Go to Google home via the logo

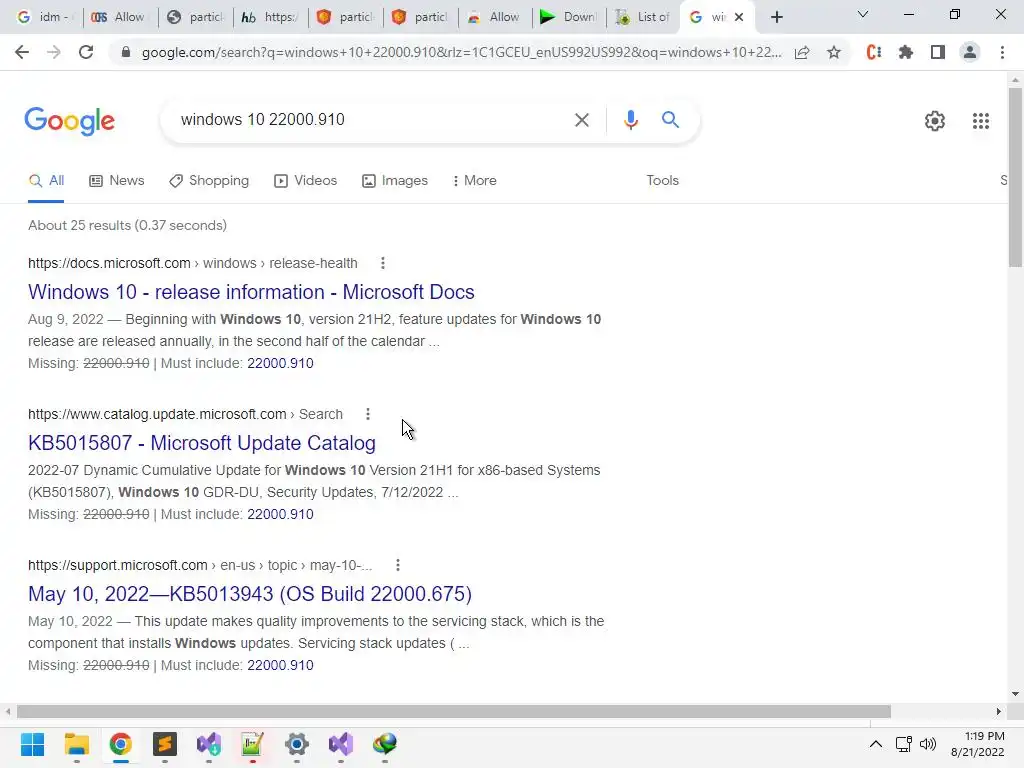click(x=69, y=121)
